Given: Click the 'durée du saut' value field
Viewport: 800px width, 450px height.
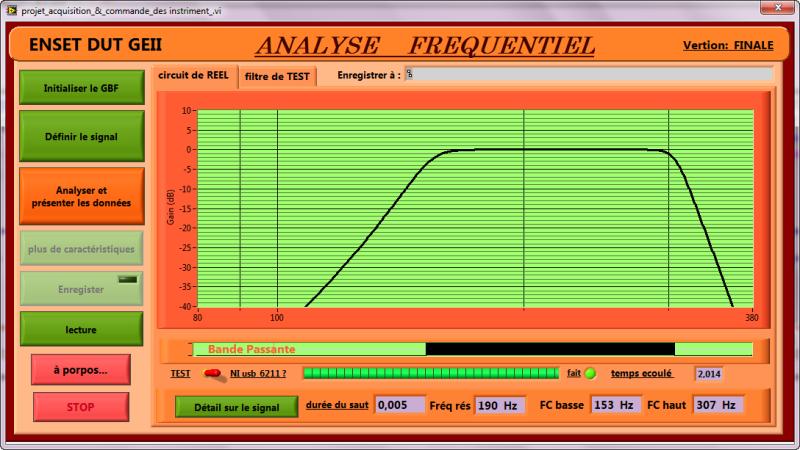Looking at the screenshot, I should tap(399, 405).
